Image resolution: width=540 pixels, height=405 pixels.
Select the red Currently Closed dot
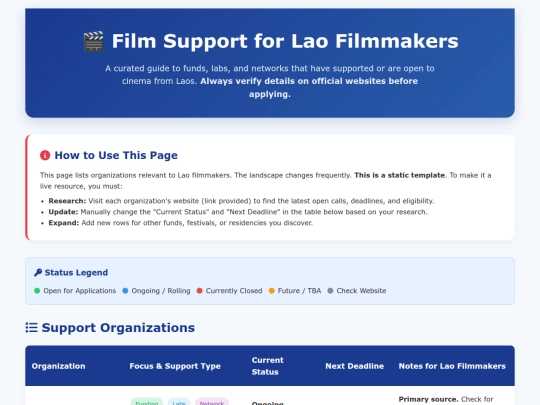[x=199, y=291]
